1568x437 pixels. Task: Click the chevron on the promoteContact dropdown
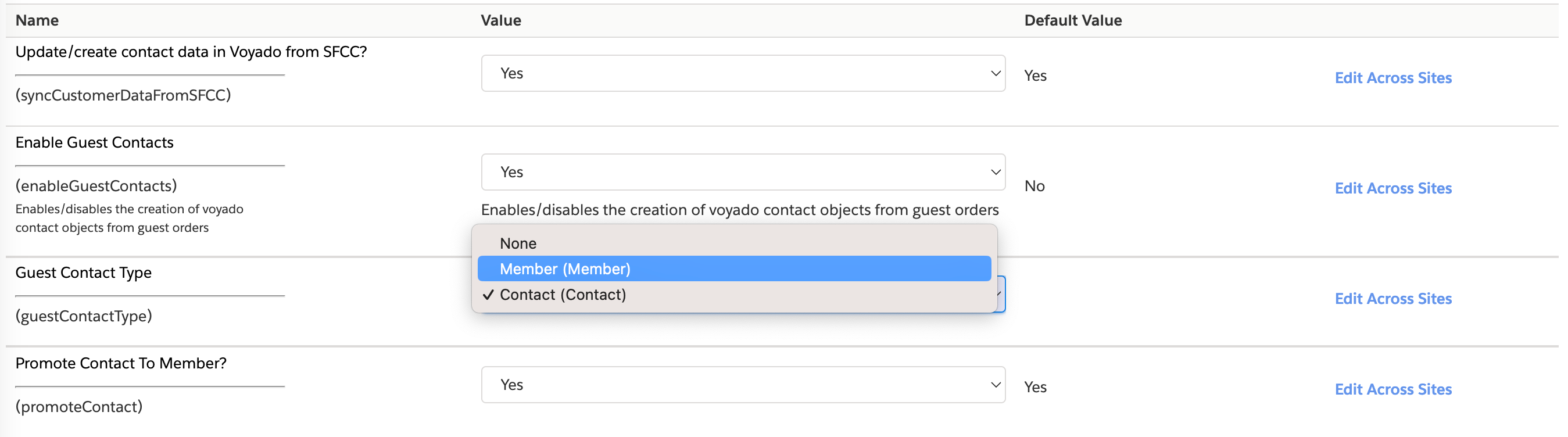994,384
